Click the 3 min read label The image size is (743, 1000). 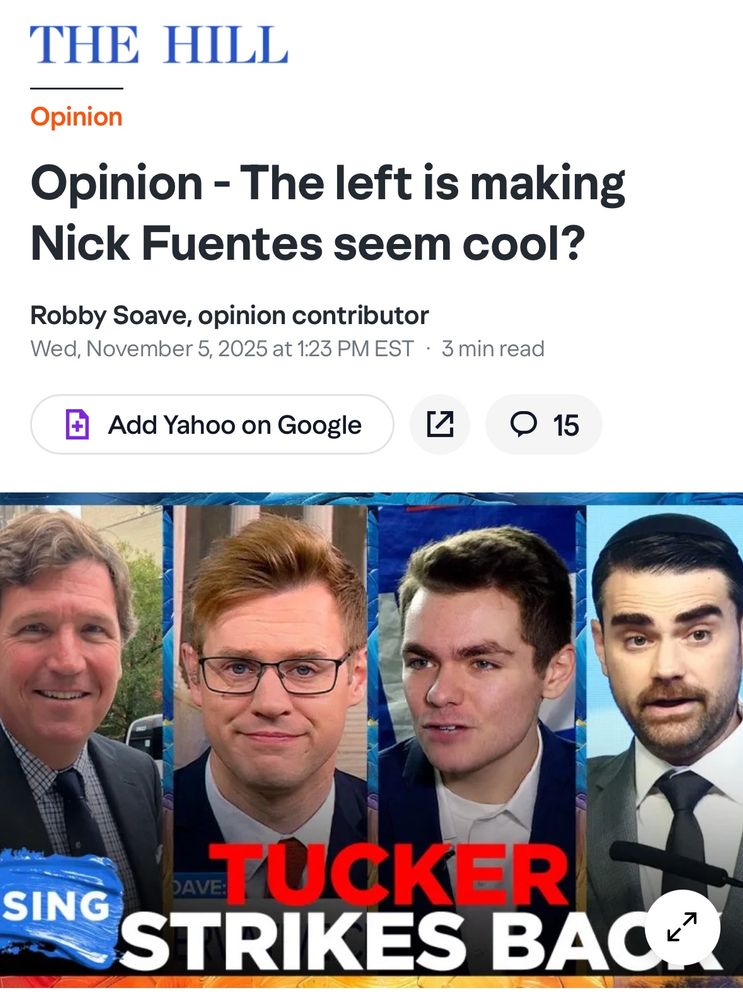[x=493, y=349]
